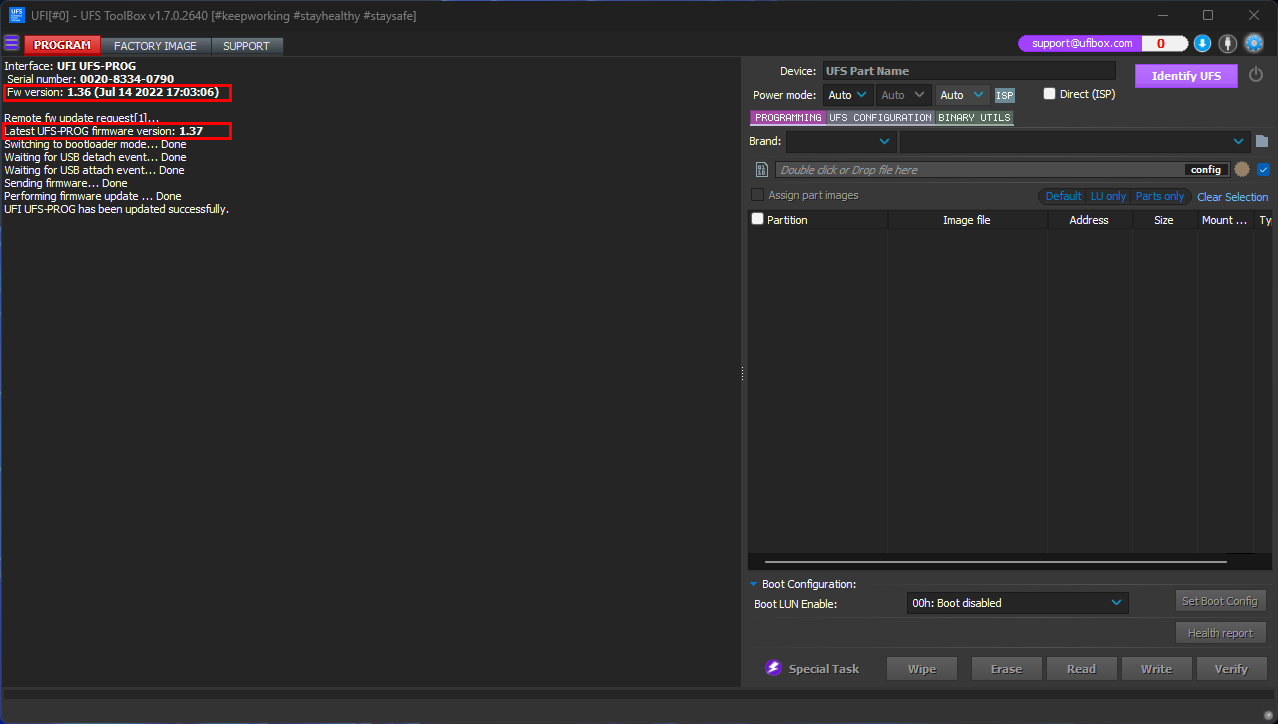The height and width of the screenshot is (724, 1278).
Task: Click the Health report button
Action: click(1220, 633)
